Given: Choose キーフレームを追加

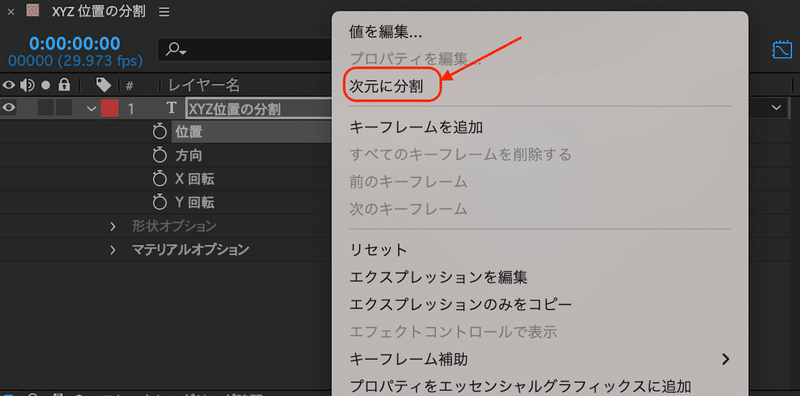Looking at the screenshot, I should coord(416,128).
